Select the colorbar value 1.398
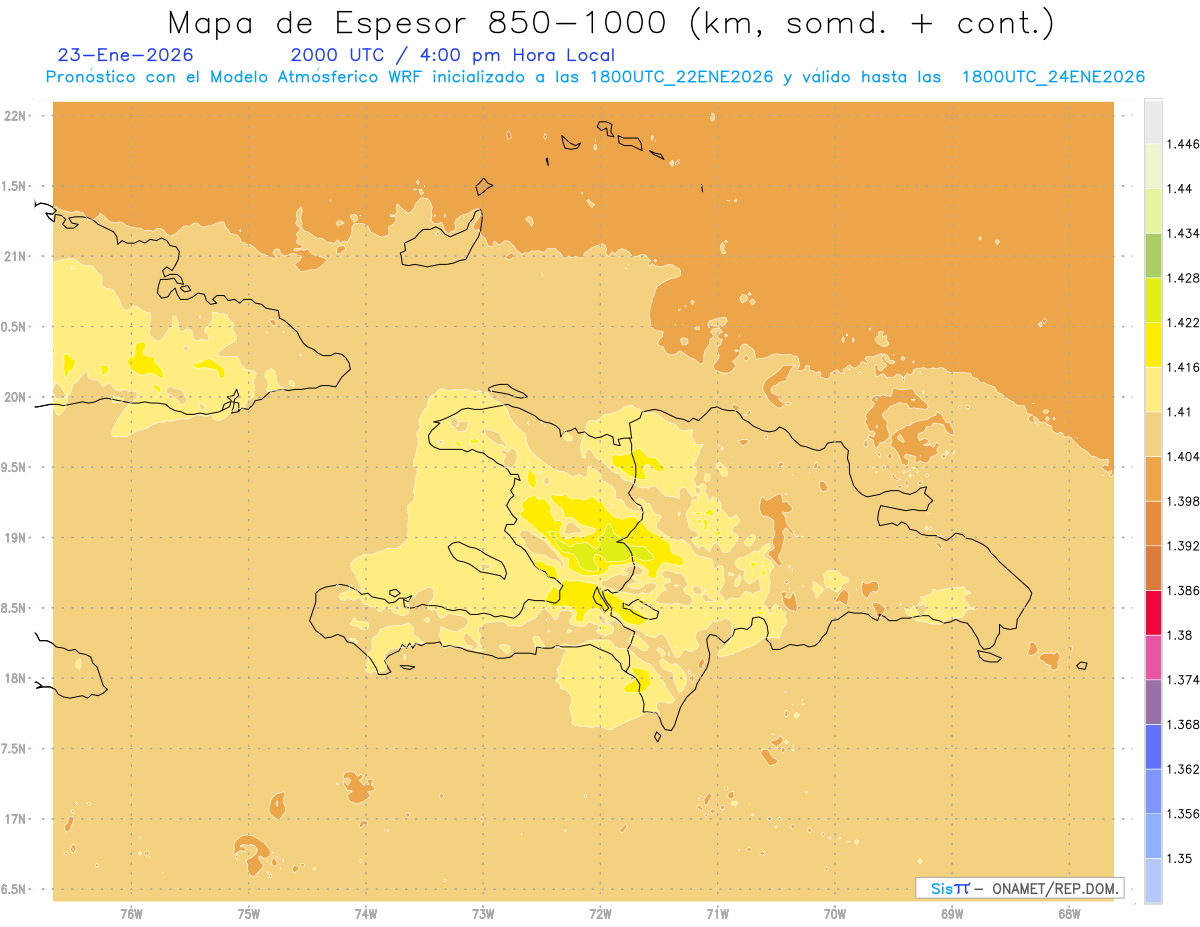Image resolution: width=1200 pixels, height=927 pixels. point(1183,500)
